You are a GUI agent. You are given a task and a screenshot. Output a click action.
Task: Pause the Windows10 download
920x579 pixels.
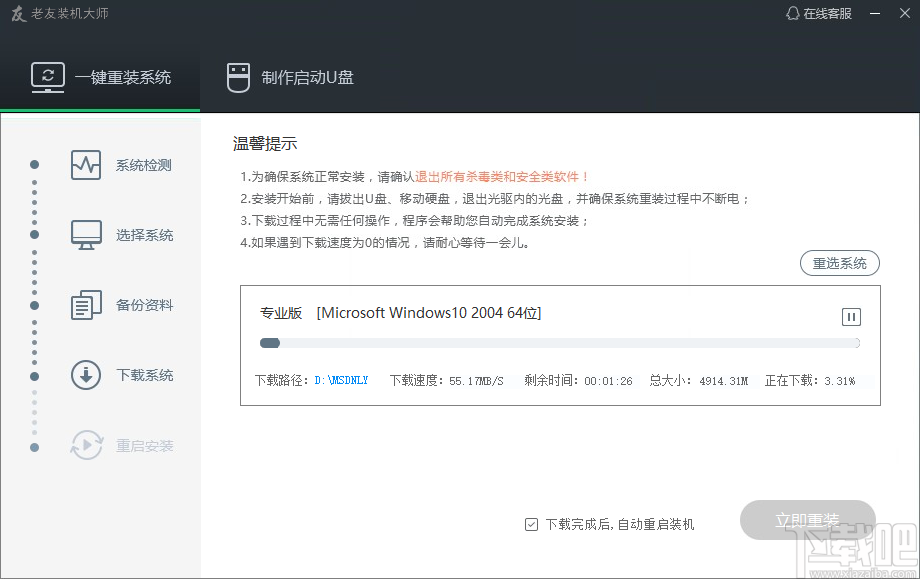coord(851,317)
